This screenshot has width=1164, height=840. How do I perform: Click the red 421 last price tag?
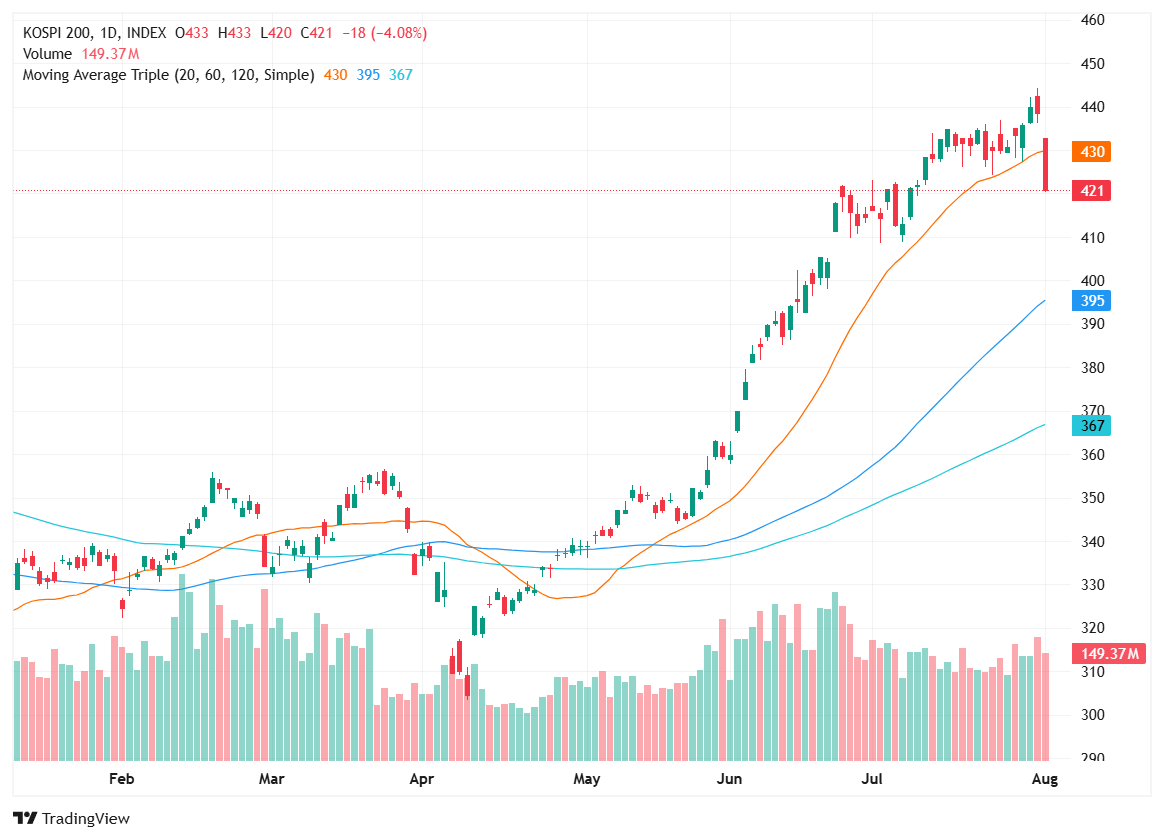[1091, 191]
